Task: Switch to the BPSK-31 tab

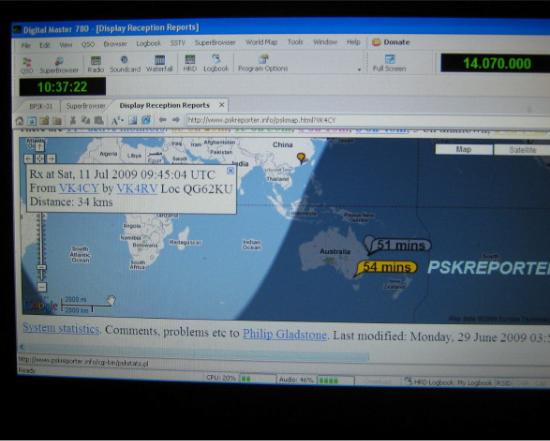Action: pos(41,106)
